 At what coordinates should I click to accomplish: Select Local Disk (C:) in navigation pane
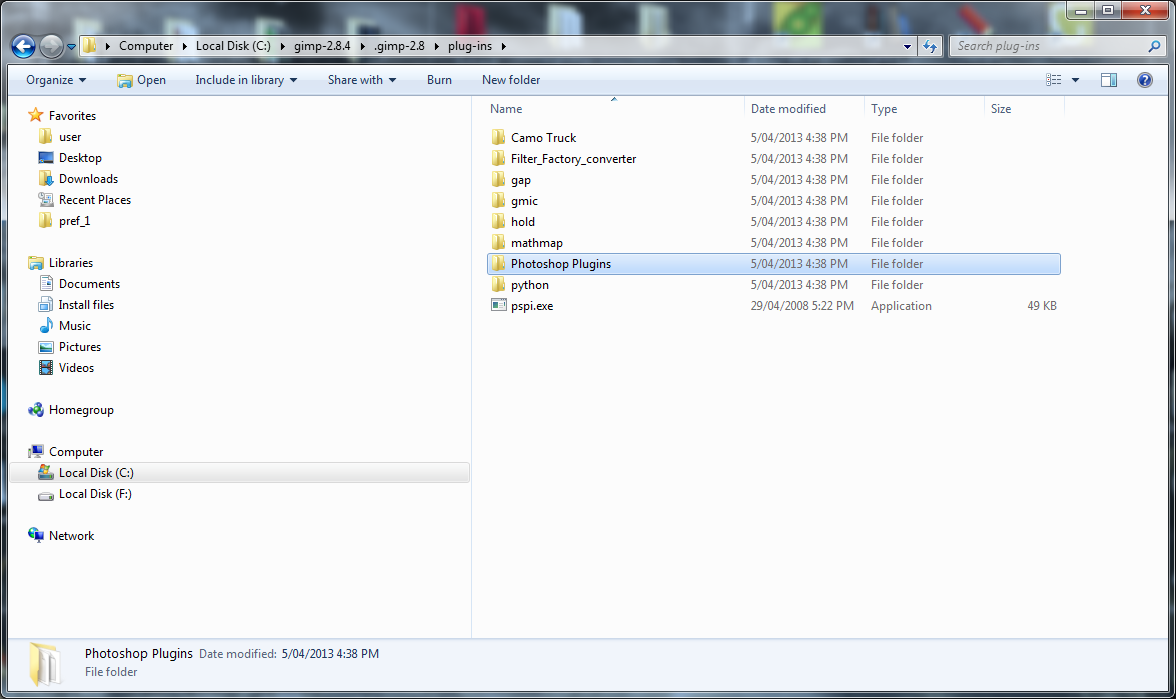96,472
